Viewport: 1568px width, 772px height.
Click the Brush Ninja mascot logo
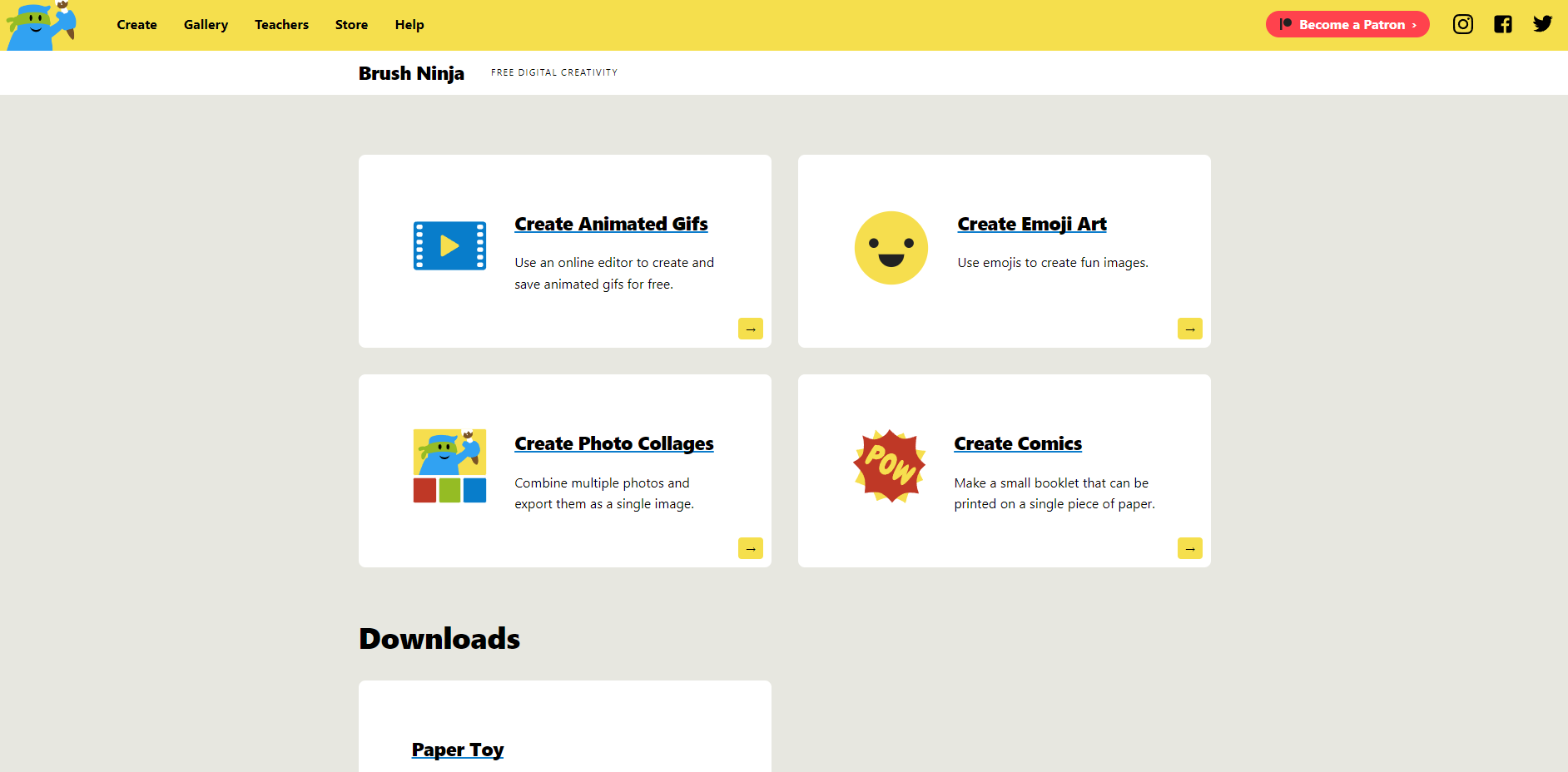[x=41, y=25]
